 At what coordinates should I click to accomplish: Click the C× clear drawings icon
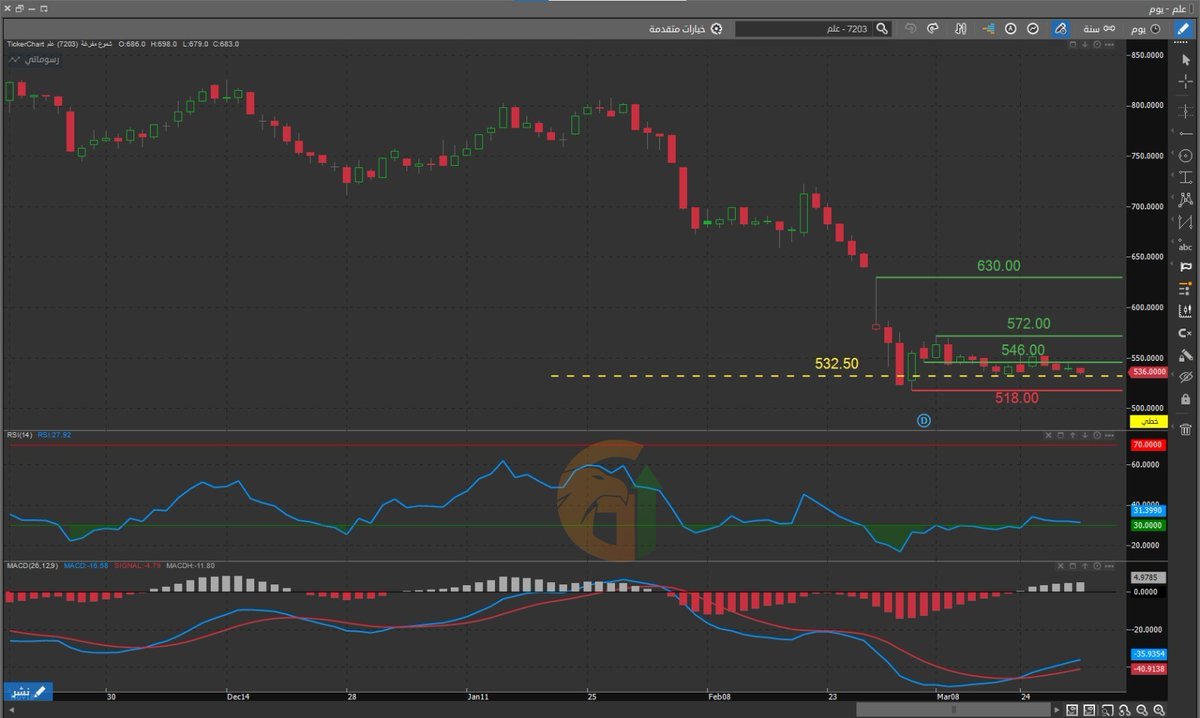point(1185,333)
